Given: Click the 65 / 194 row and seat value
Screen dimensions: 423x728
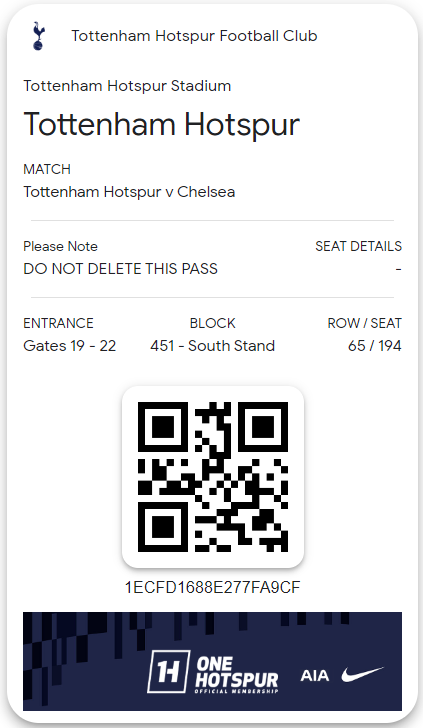Looking at the screenshot, I should (x=375, y=346).
